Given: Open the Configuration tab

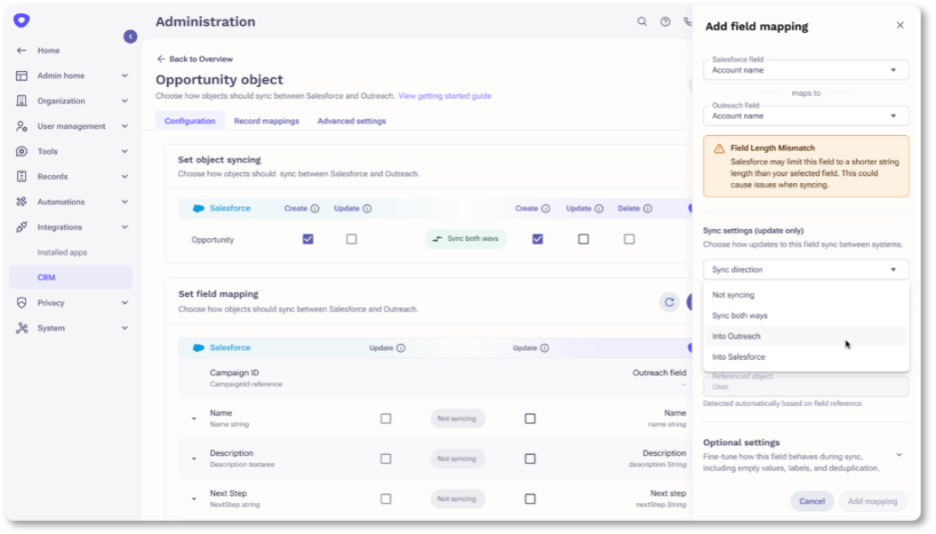Looking at the screenshot, I should [190, 121].
